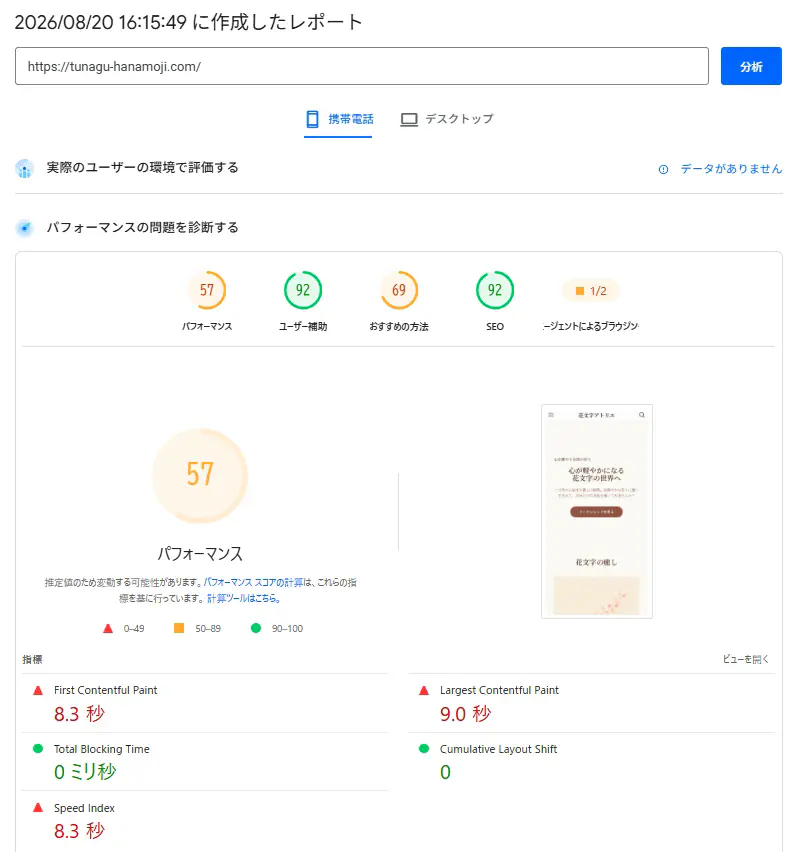
Task: Click the 実際のユーザーの環境で評価する icon
Action: tap(24, 168)
